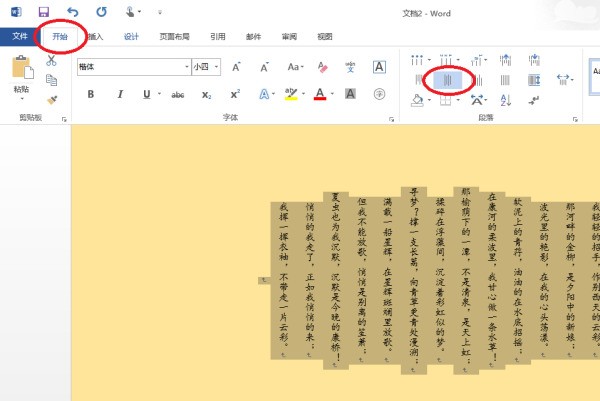The width and height of the screenshot is (600, 401).
Task: Toggle strikethrough abc formatting
Action: 177,94
